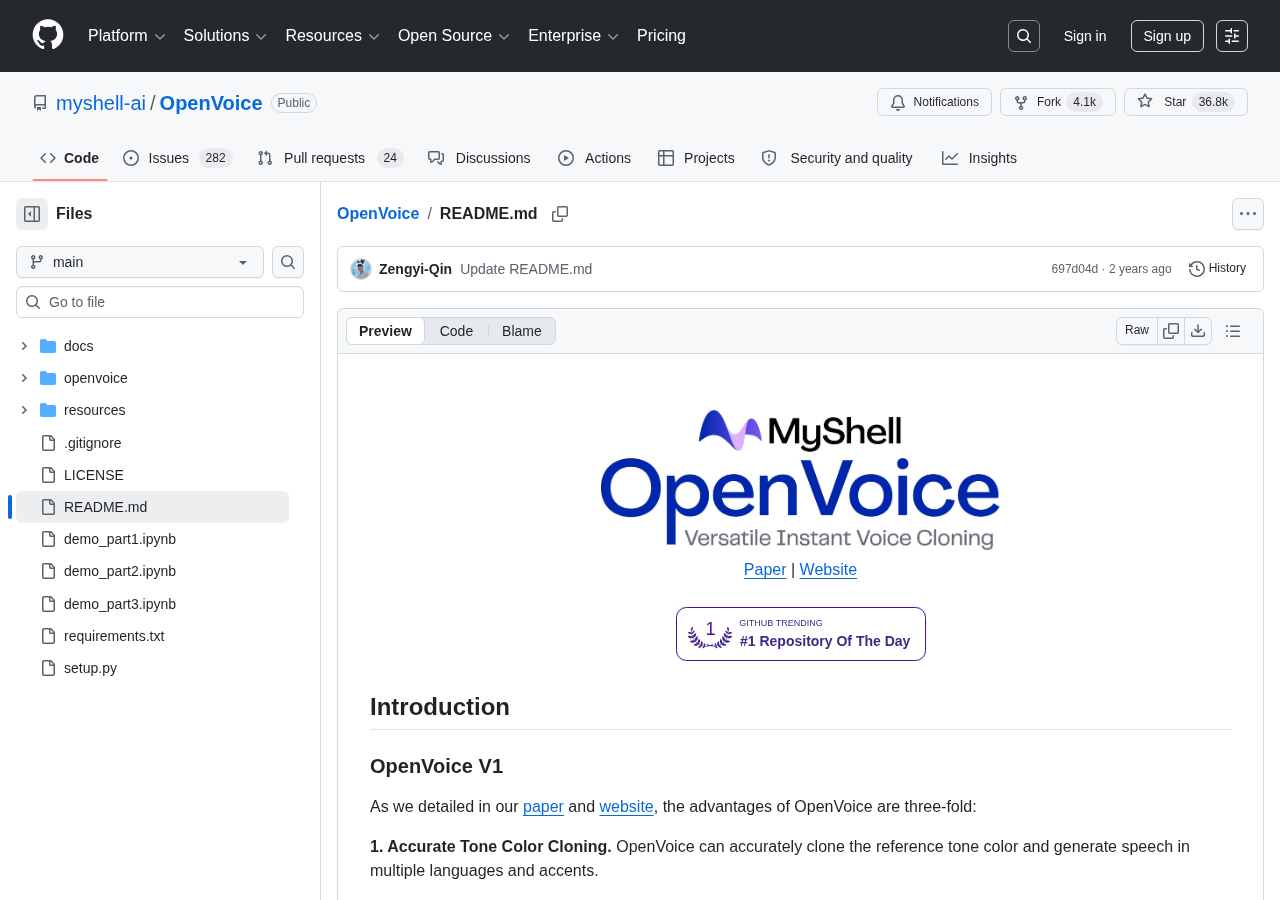
Task: Open the OpenVoice repository name link
Action: click(211, 103)
